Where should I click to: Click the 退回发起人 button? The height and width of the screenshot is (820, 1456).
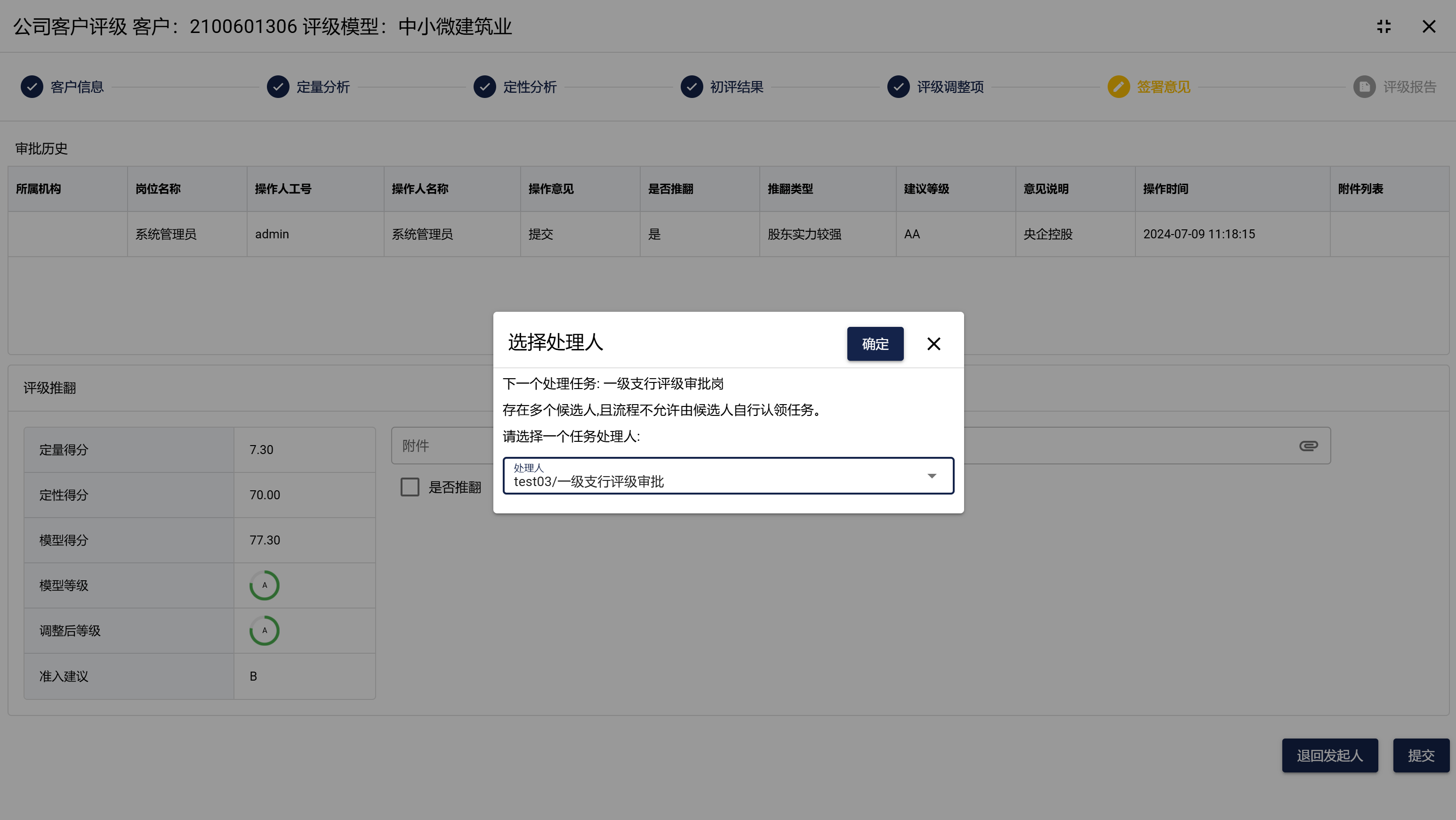point(1329,755)
